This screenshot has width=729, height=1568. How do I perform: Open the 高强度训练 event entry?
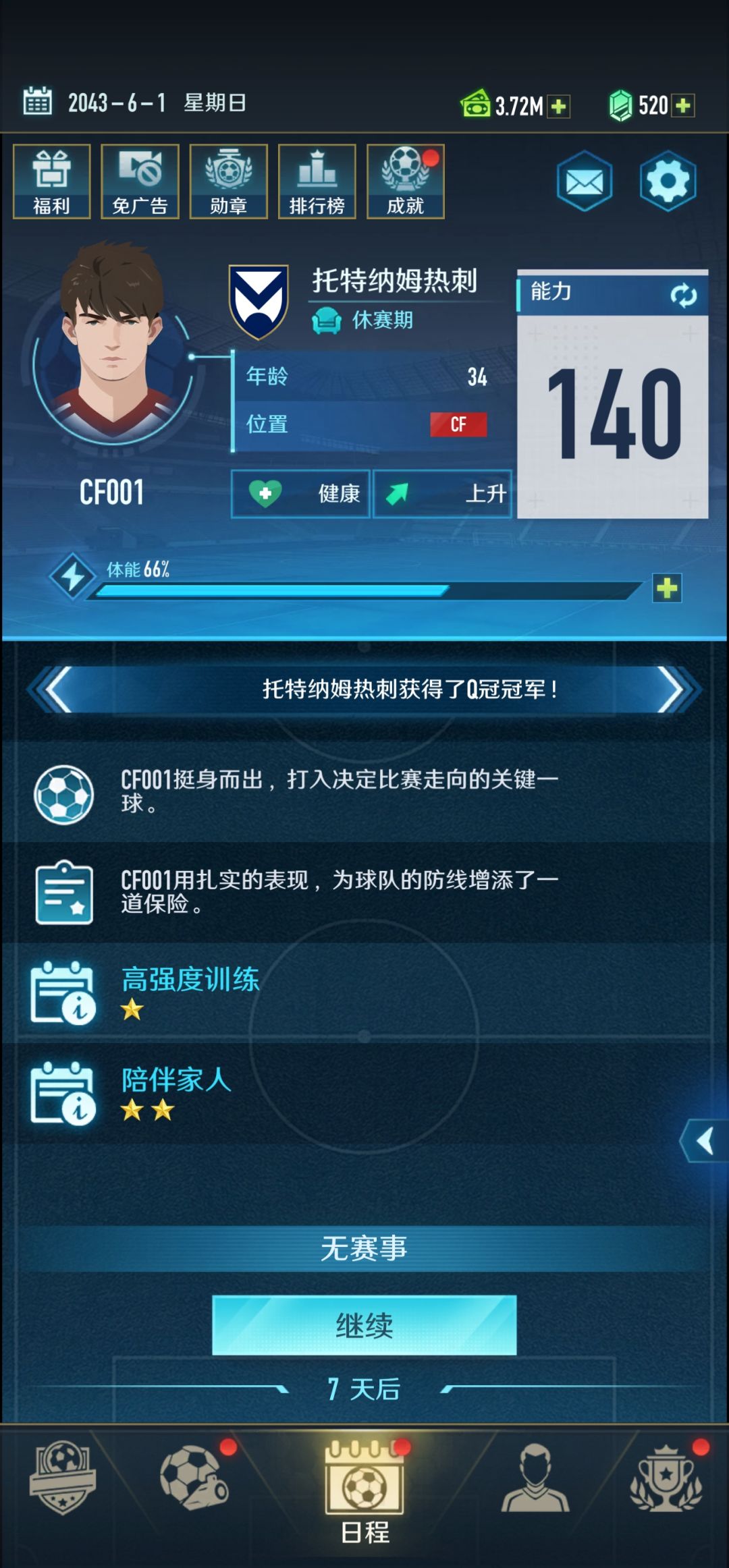(364, 993)
